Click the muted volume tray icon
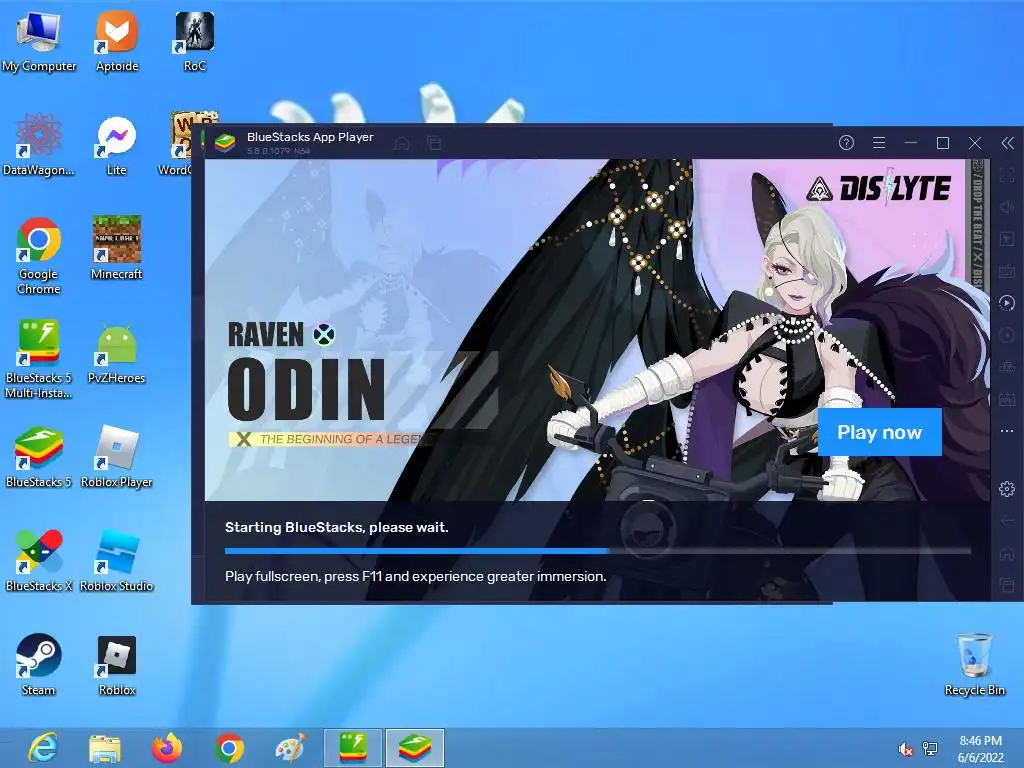 coord(906,749)
